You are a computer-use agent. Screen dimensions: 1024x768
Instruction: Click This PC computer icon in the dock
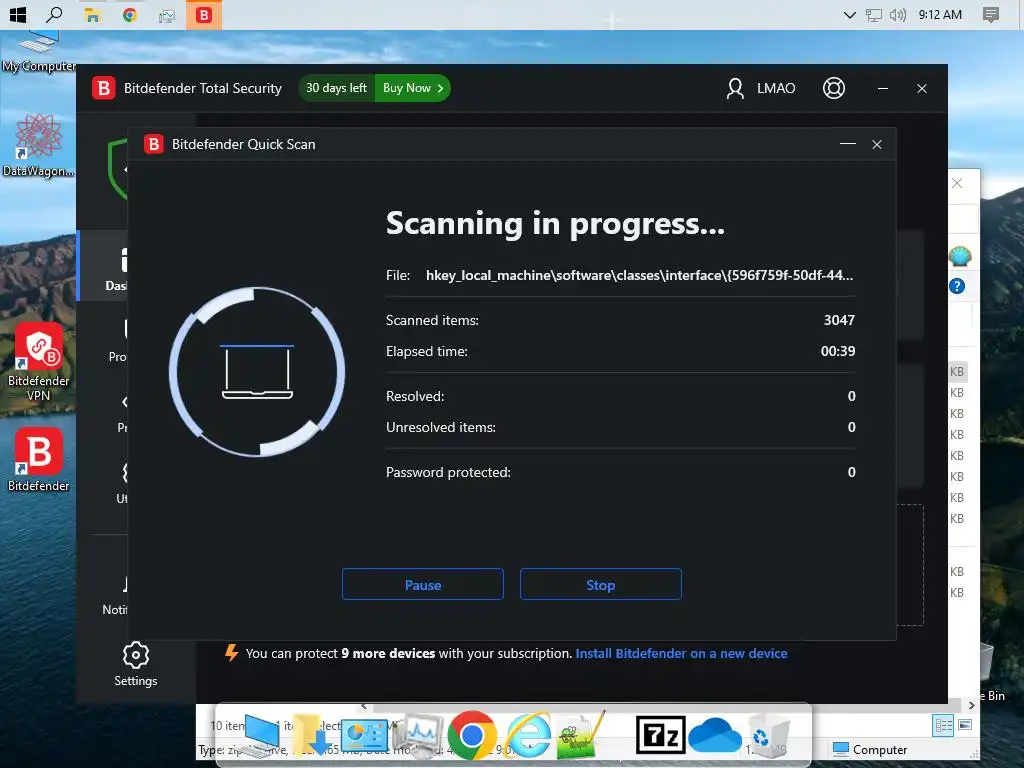click(261, 735)
